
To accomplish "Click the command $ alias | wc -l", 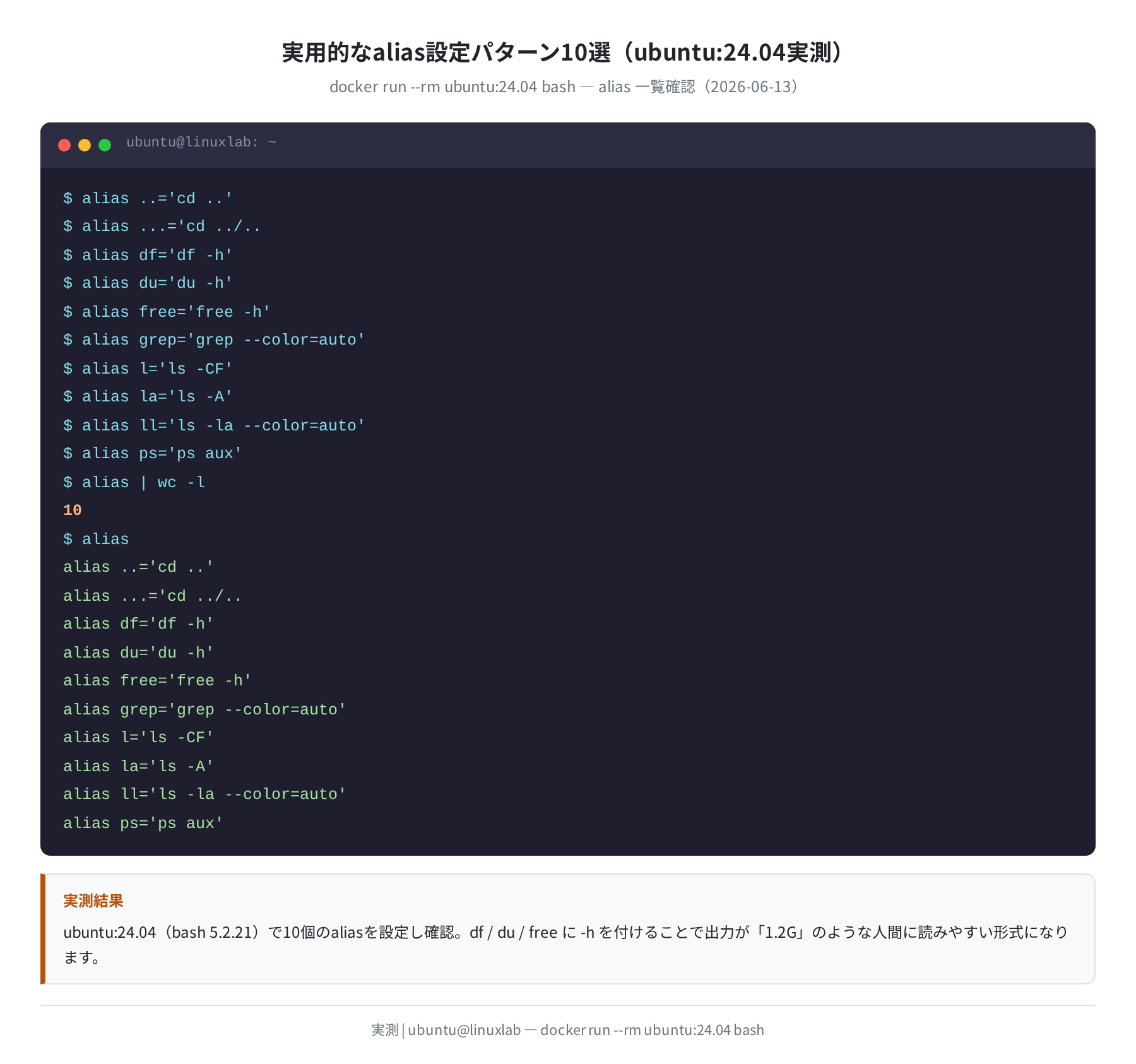I will click(x=134, y=482).
